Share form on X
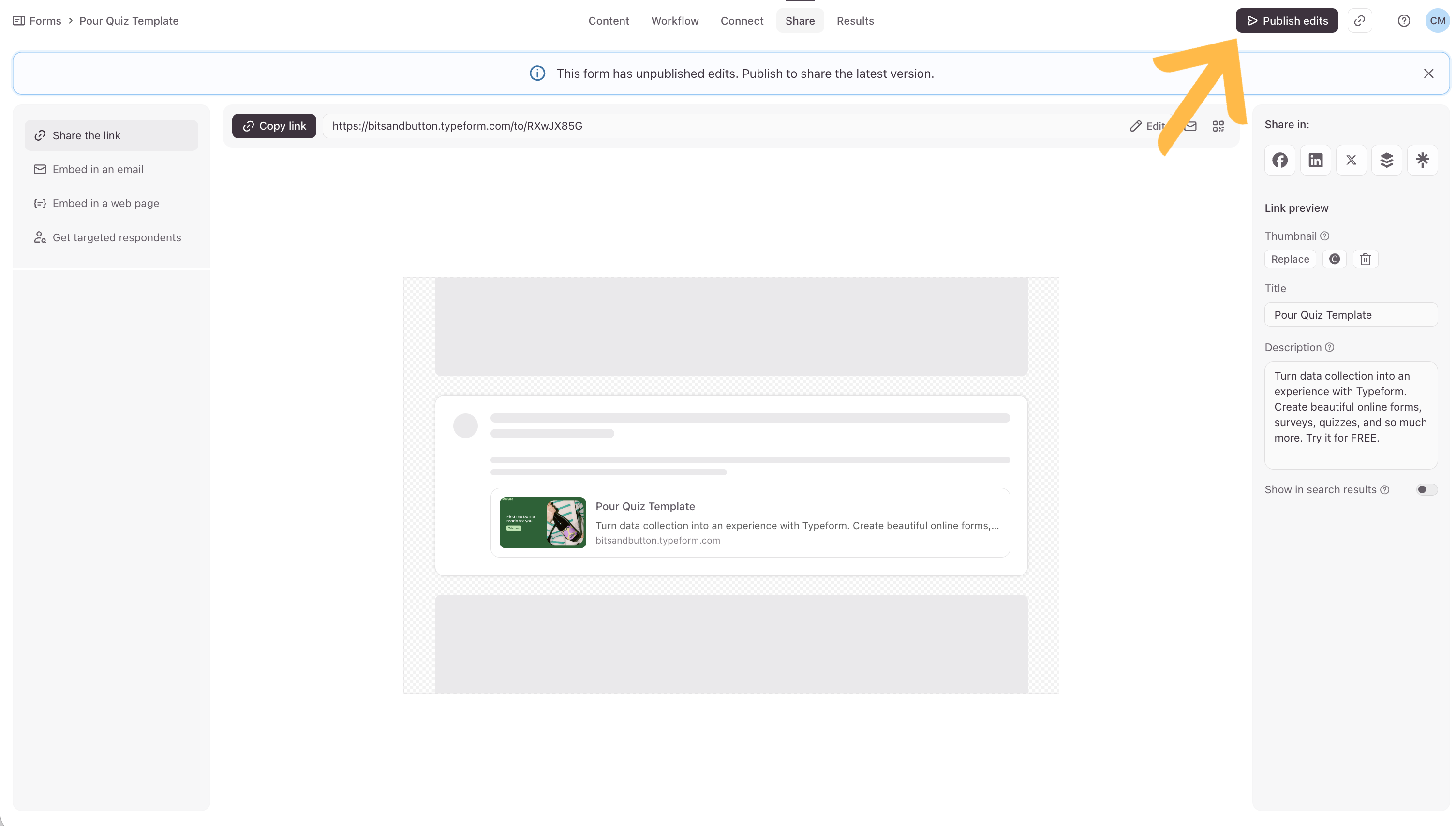Screen dimensions: 1456x826 click(1351, 160)
